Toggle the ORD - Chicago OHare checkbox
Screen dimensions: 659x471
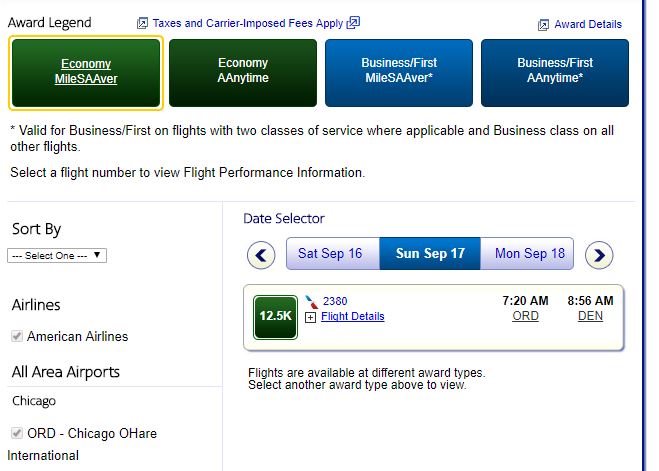pos(17,433)
